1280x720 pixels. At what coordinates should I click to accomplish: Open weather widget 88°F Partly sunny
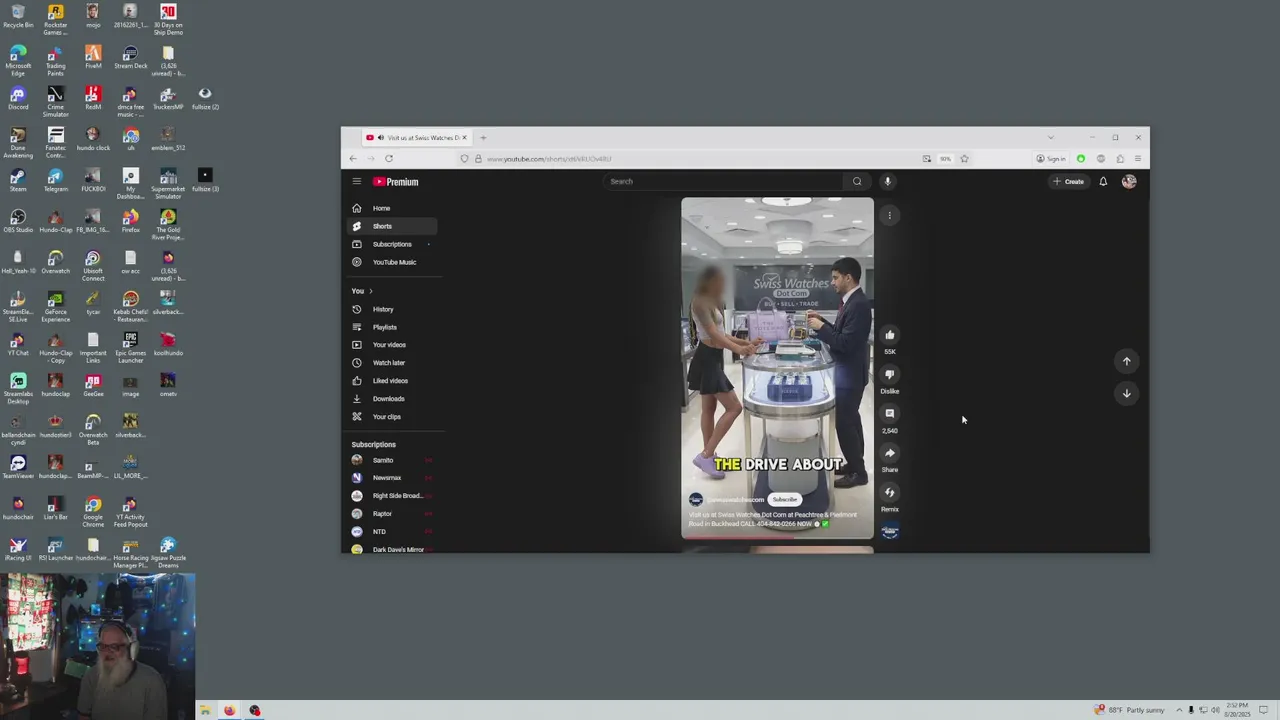tap(1130, 710)
